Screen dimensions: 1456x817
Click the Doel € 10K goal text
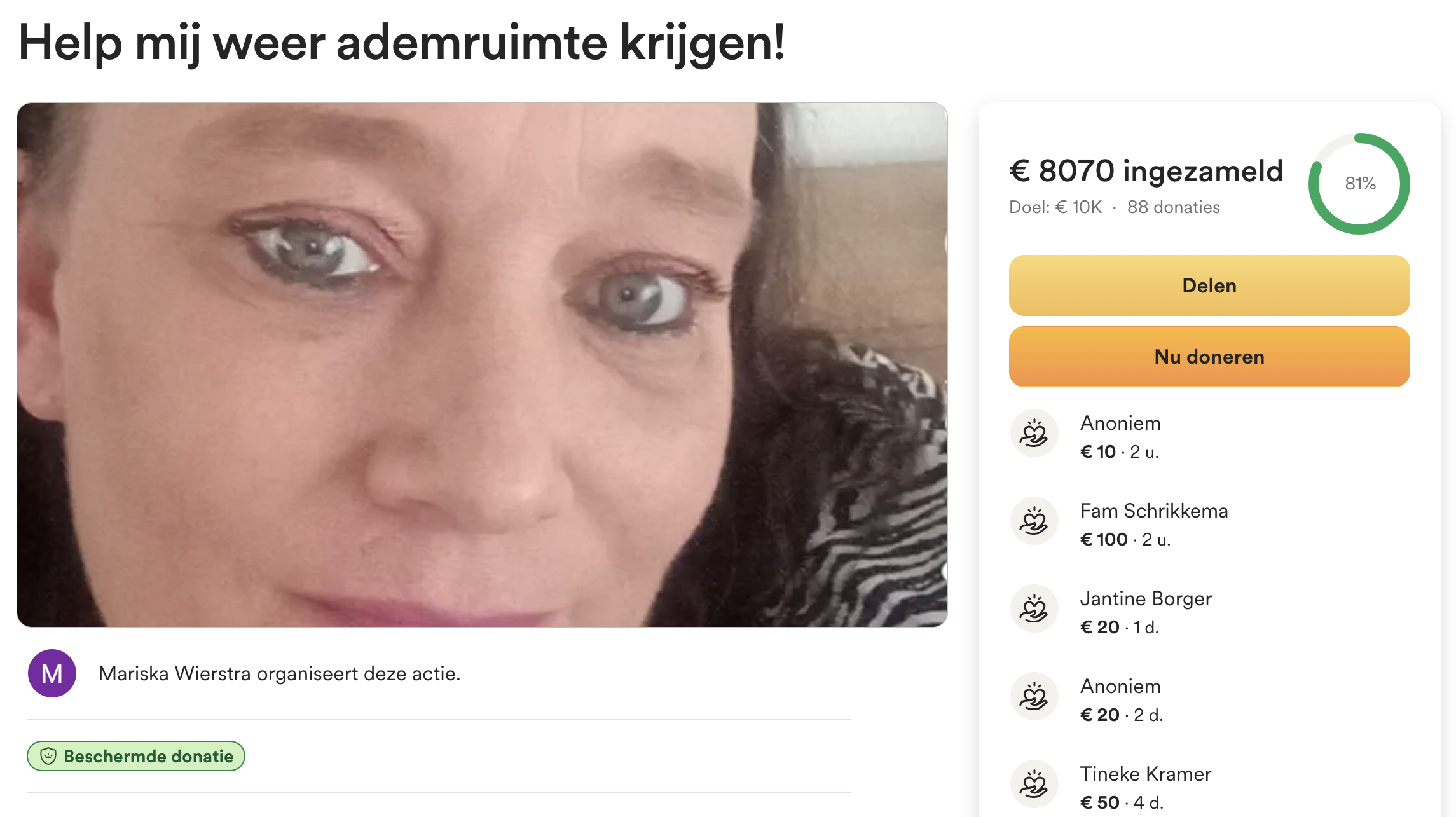click(x=1055, y=207)
